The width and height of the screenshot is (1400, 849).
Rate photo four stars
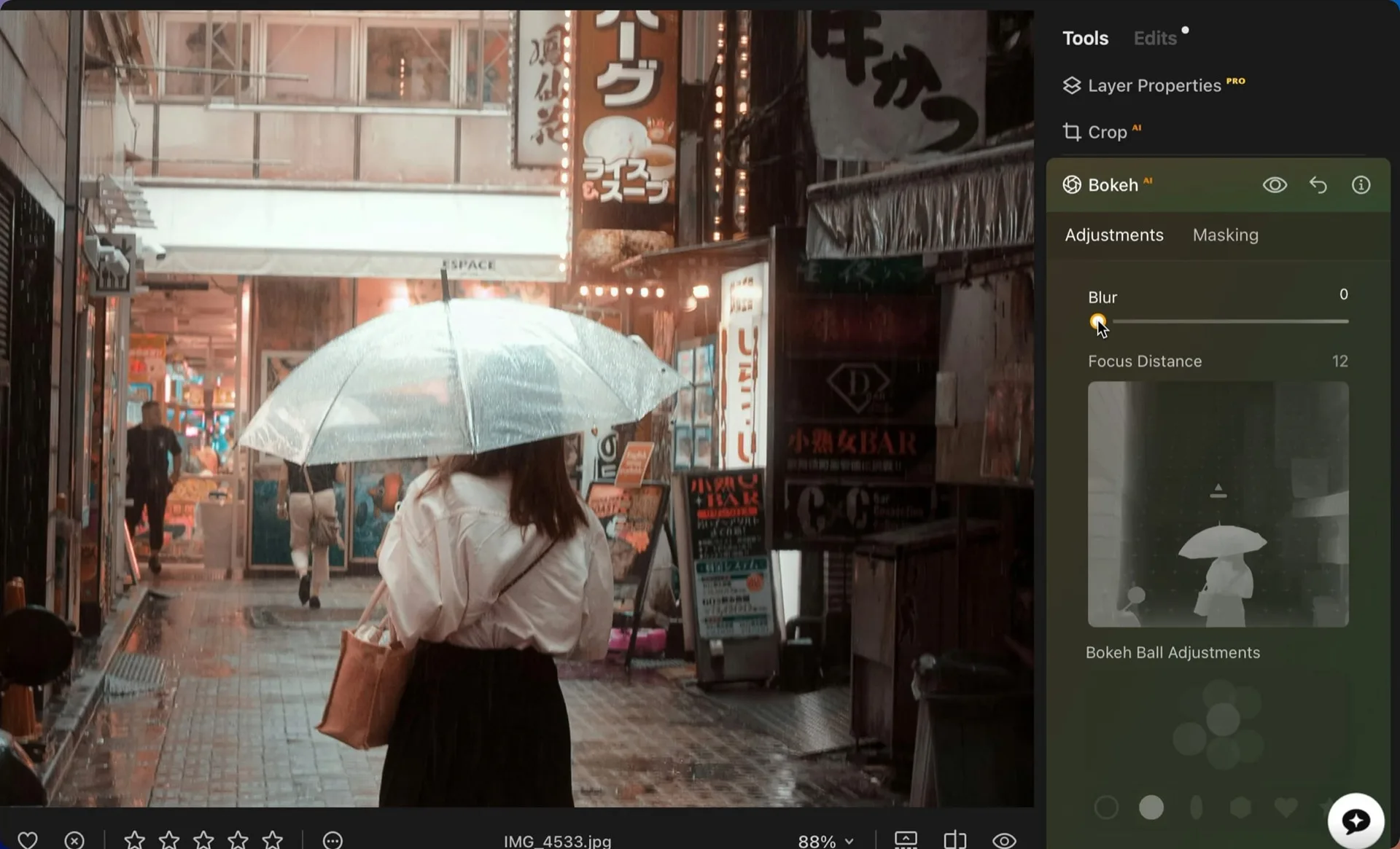pos(238,840)
